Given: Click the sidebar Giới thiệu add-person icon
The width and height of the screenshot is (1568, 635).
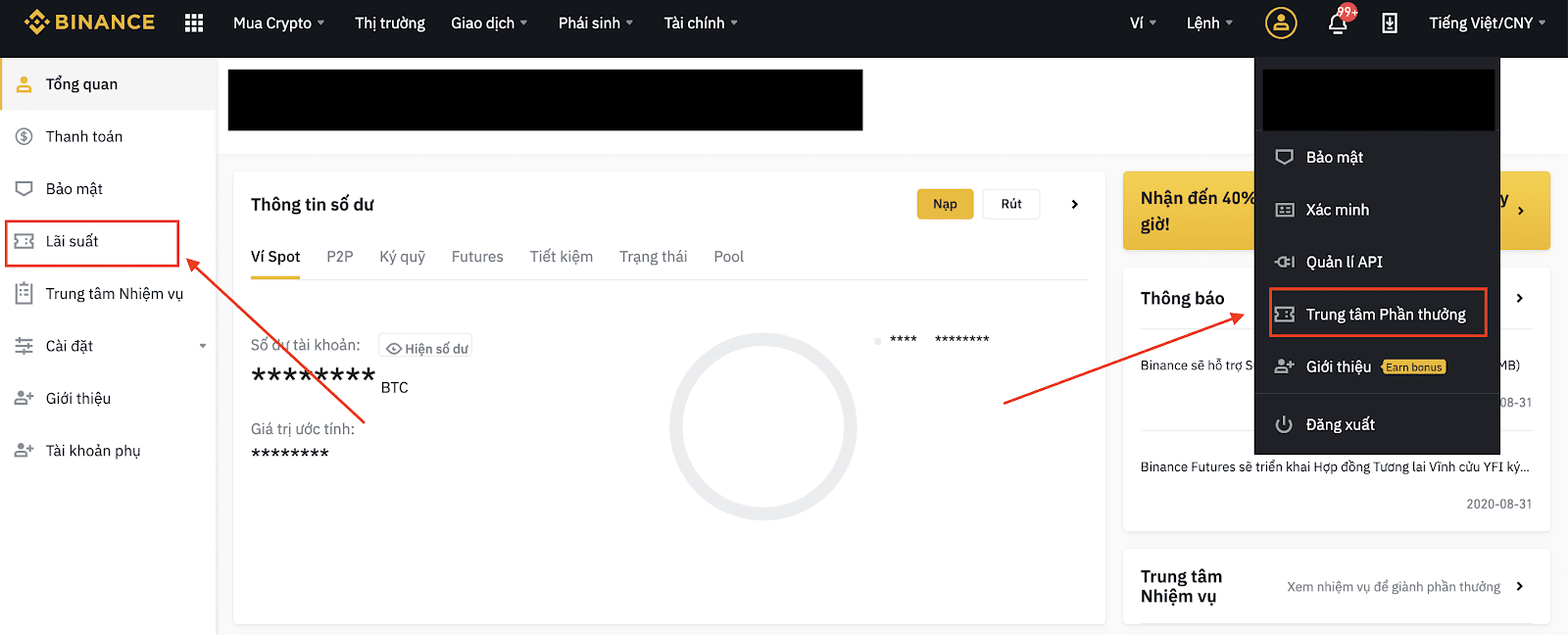Looking at the screenshot, I should pos(24,398).
